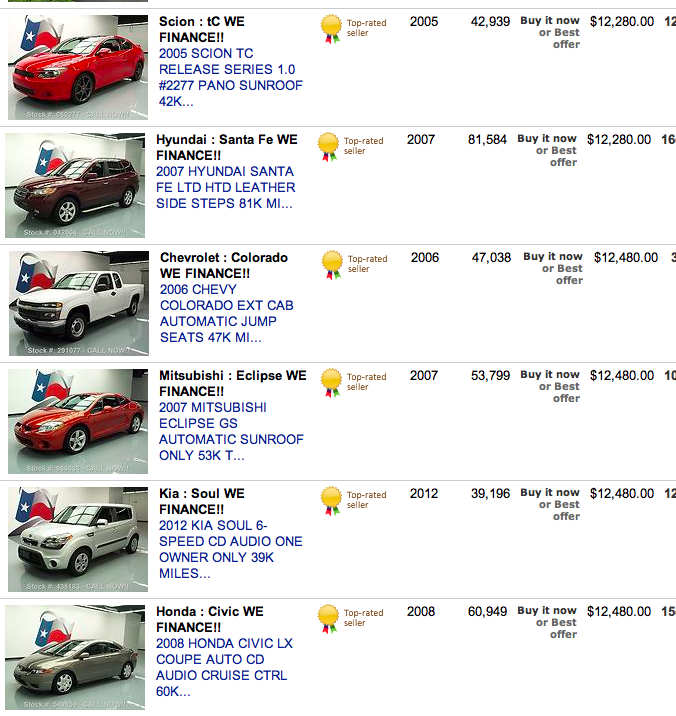This screenshot has height=716, width=676.
Task: Open gray Honda Civic coupe thumbnail
Action: tap(75, 657)
